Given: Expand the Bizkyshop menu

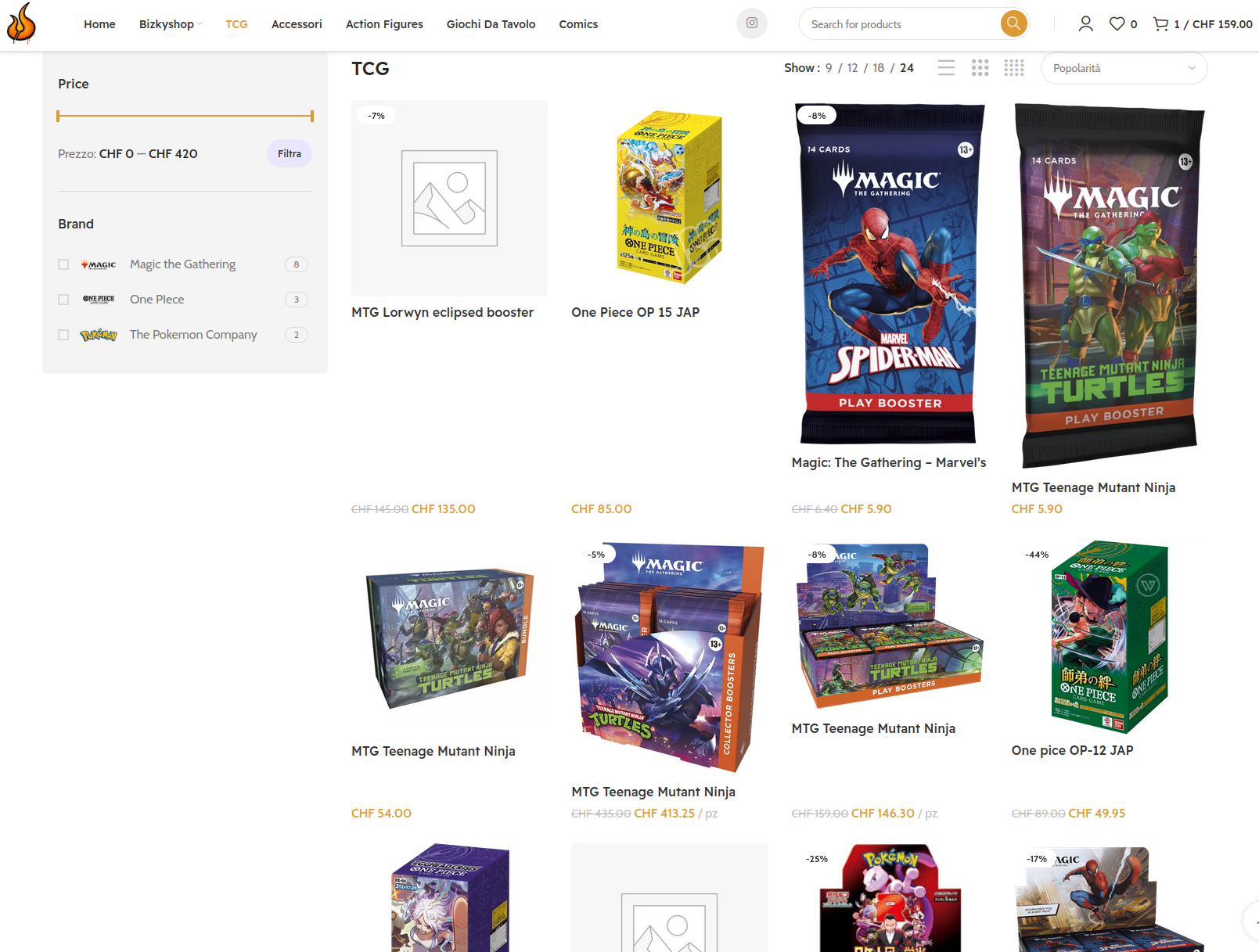Looking at the screenshot, I should coord(170,24).
